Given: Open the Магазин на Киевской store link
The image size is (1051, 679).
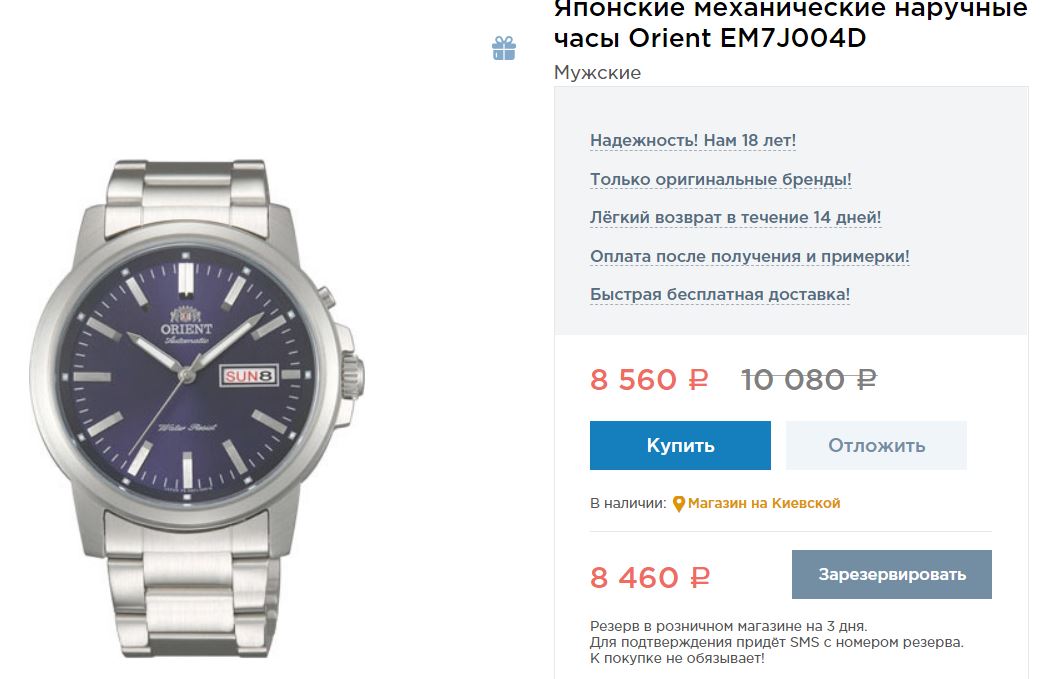Looking at the screenshot, I should (764, 504).
